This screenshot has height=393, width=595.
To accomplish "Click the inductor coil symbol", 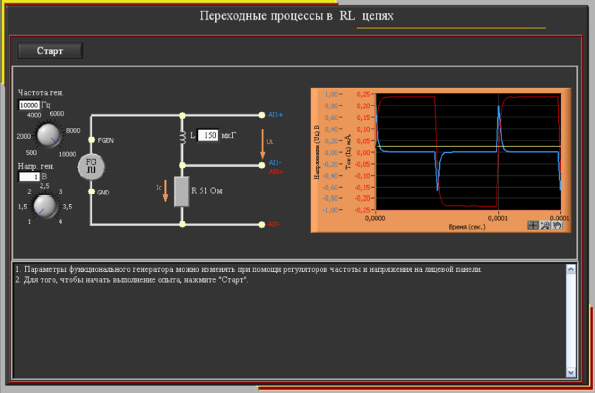I will [x=183, y=137].
